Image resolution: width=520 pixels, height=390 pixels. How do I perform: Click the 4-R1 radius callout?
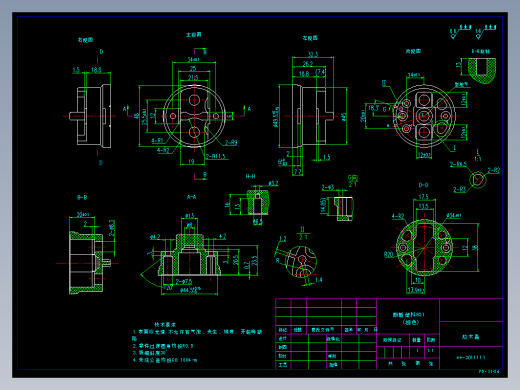click(157, 141)
